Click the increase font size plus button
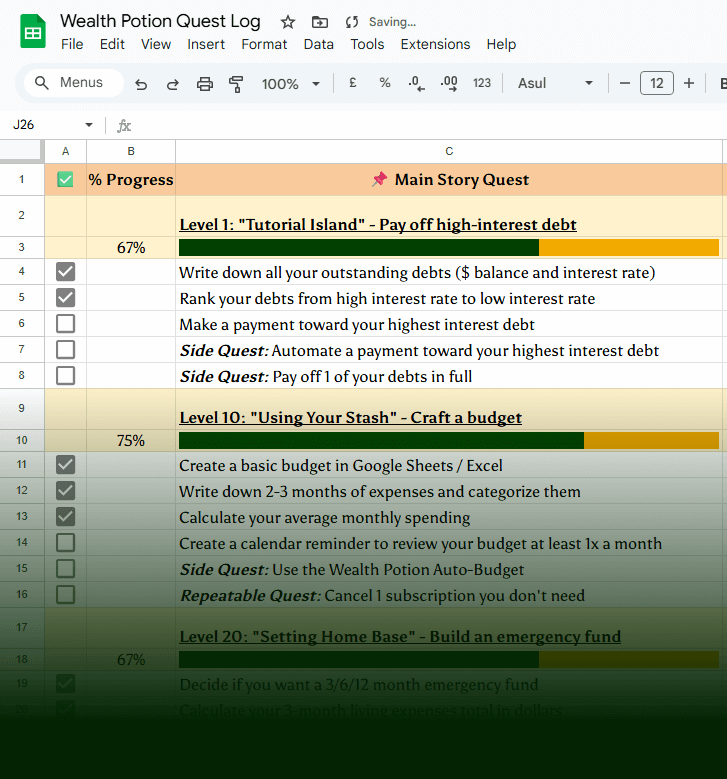 689,83
